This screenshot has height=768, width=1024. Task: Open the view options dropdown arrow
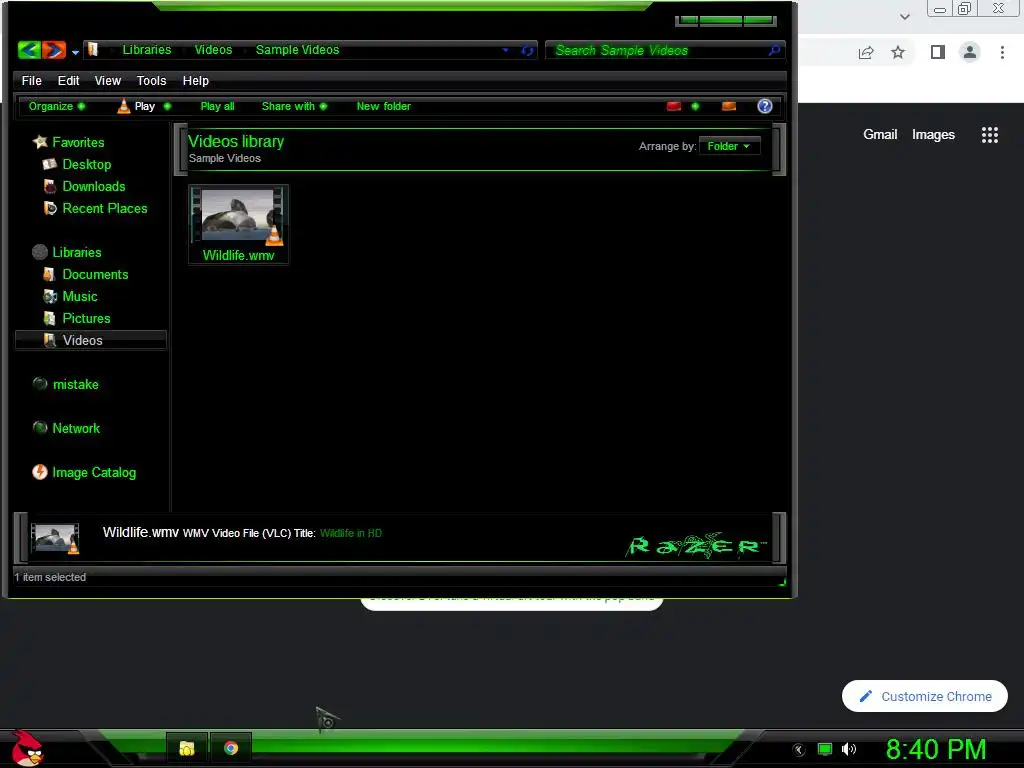click(x=696, y=106)
